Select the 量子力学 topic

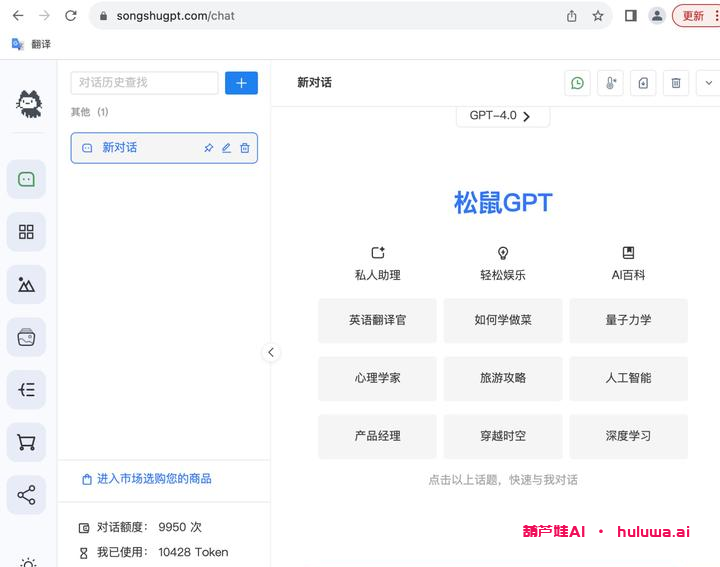[628, 321]
